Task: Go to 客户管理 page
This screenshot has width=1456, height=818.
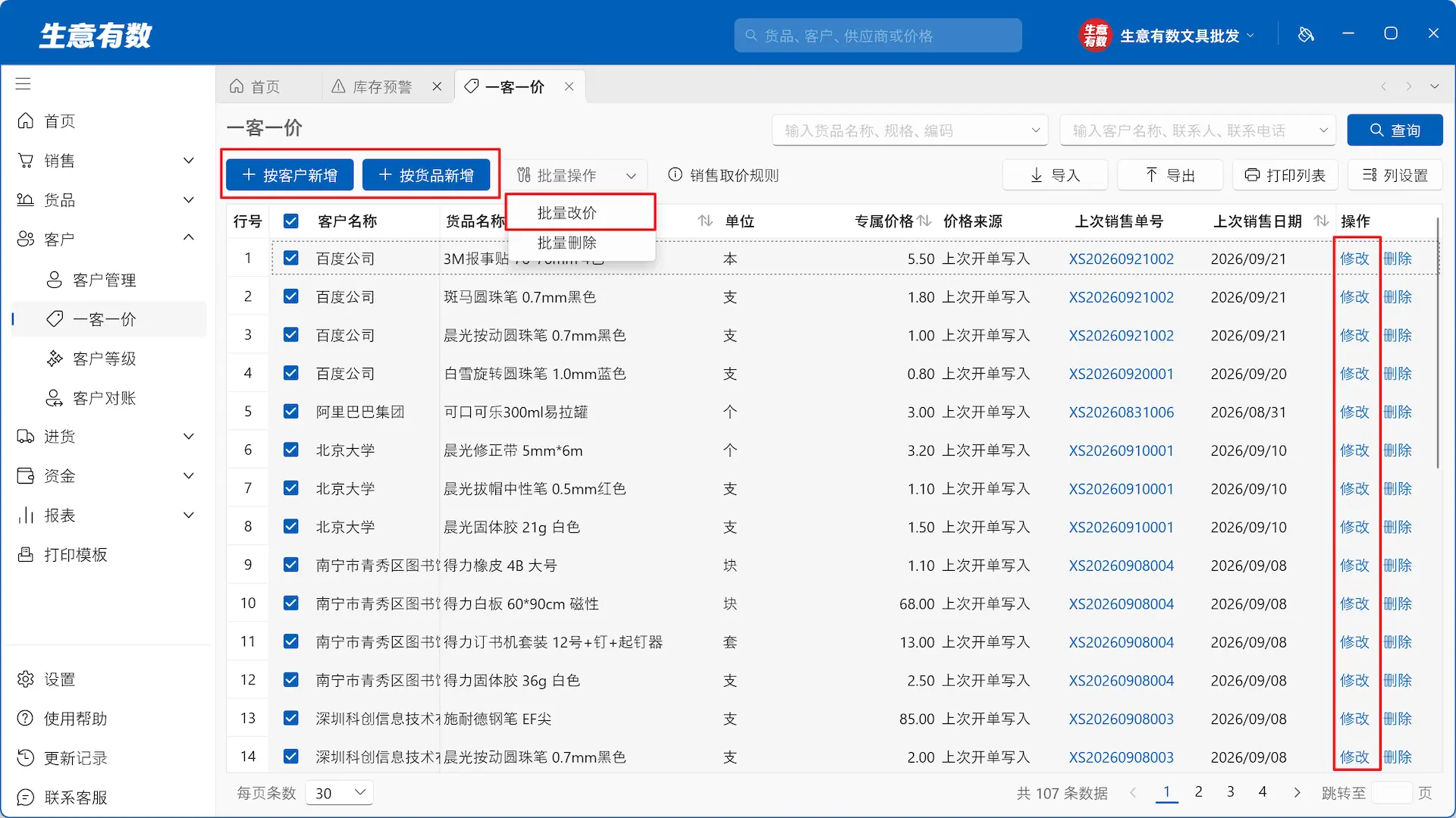Action: (91, 280)
